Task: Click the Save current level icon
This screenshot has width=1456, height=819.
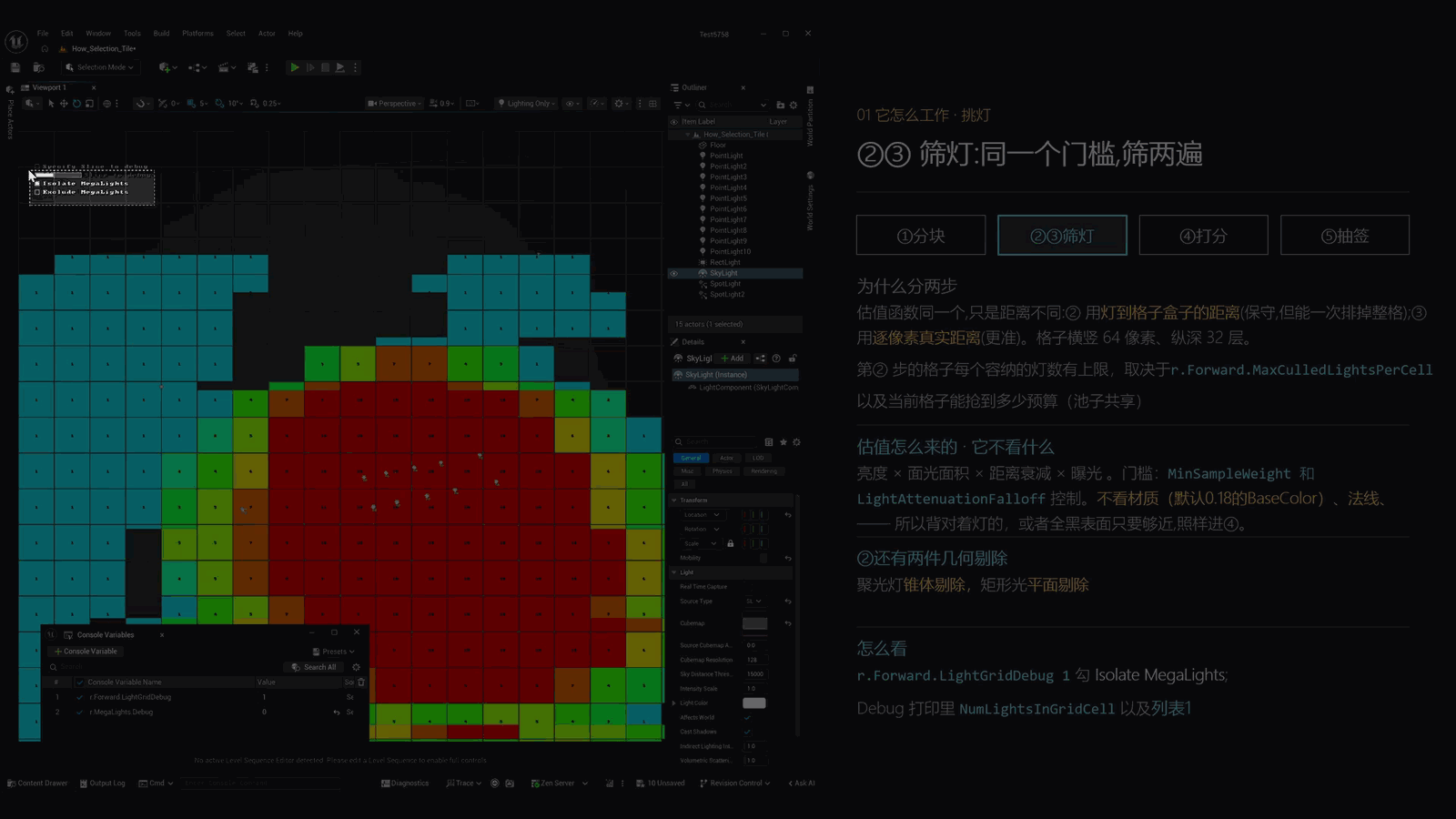Action: (x=15, y=67)
